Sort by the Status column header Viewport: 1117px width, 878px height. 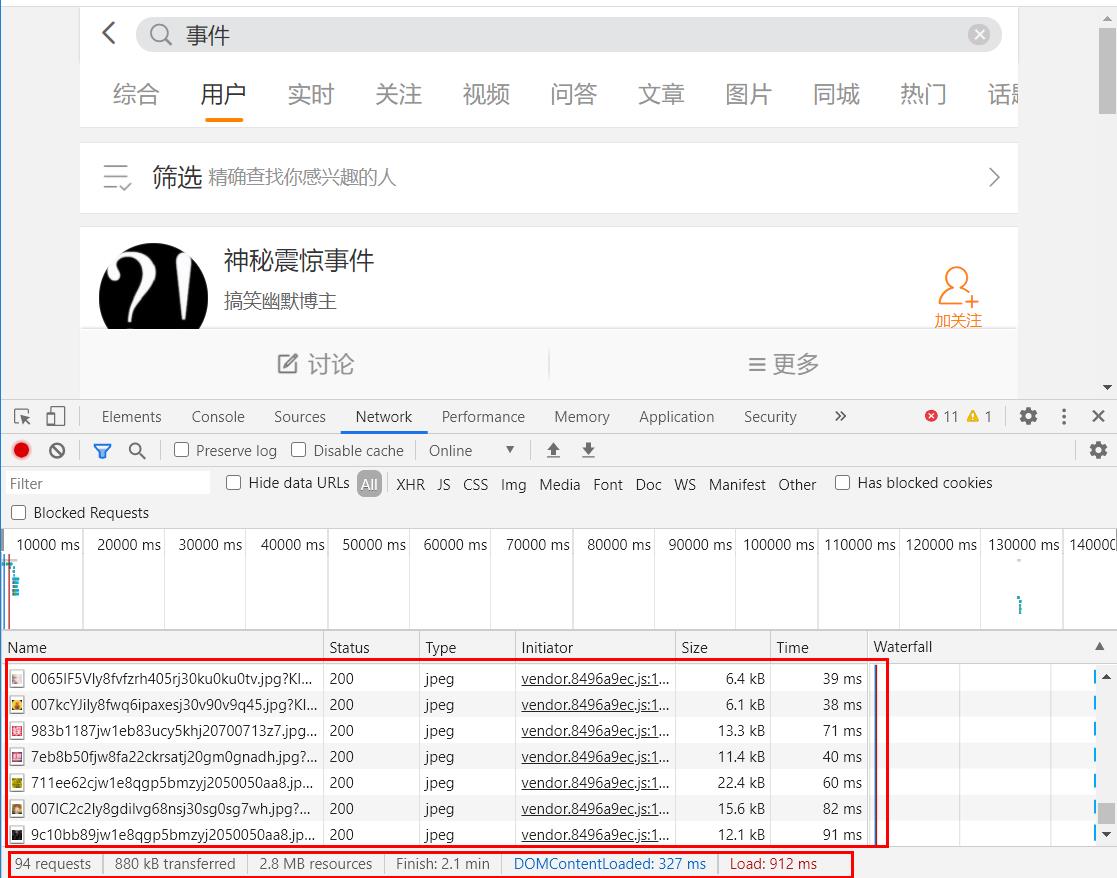click(371, 647)
